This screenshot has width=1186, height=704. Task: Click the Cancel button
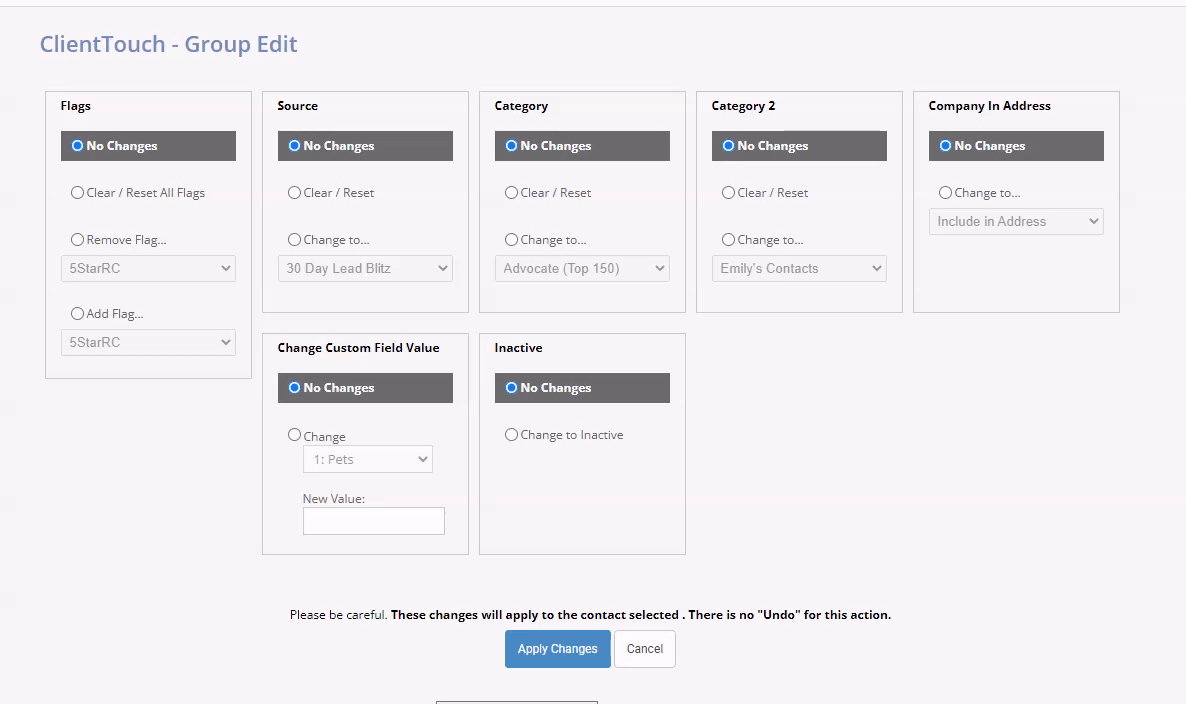(644, 649)
